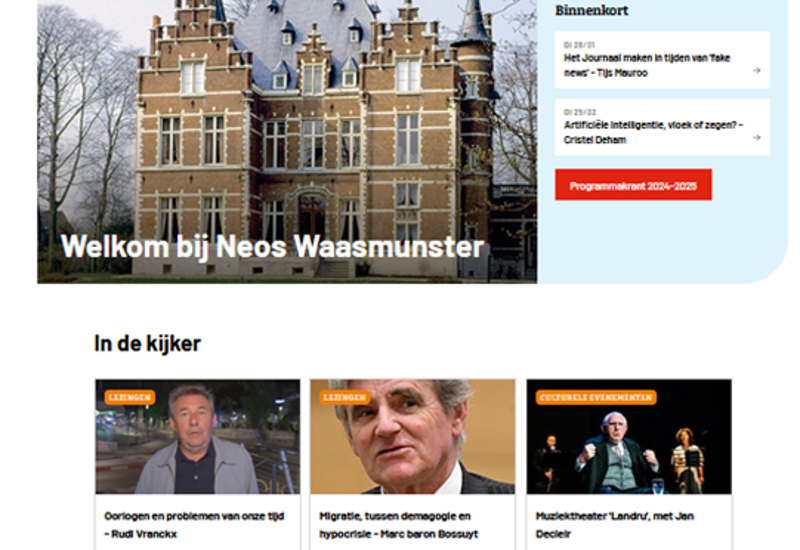Click the Marc baron Bossuyt photo
Screen dimensions: 800x550
click(413, 436)
